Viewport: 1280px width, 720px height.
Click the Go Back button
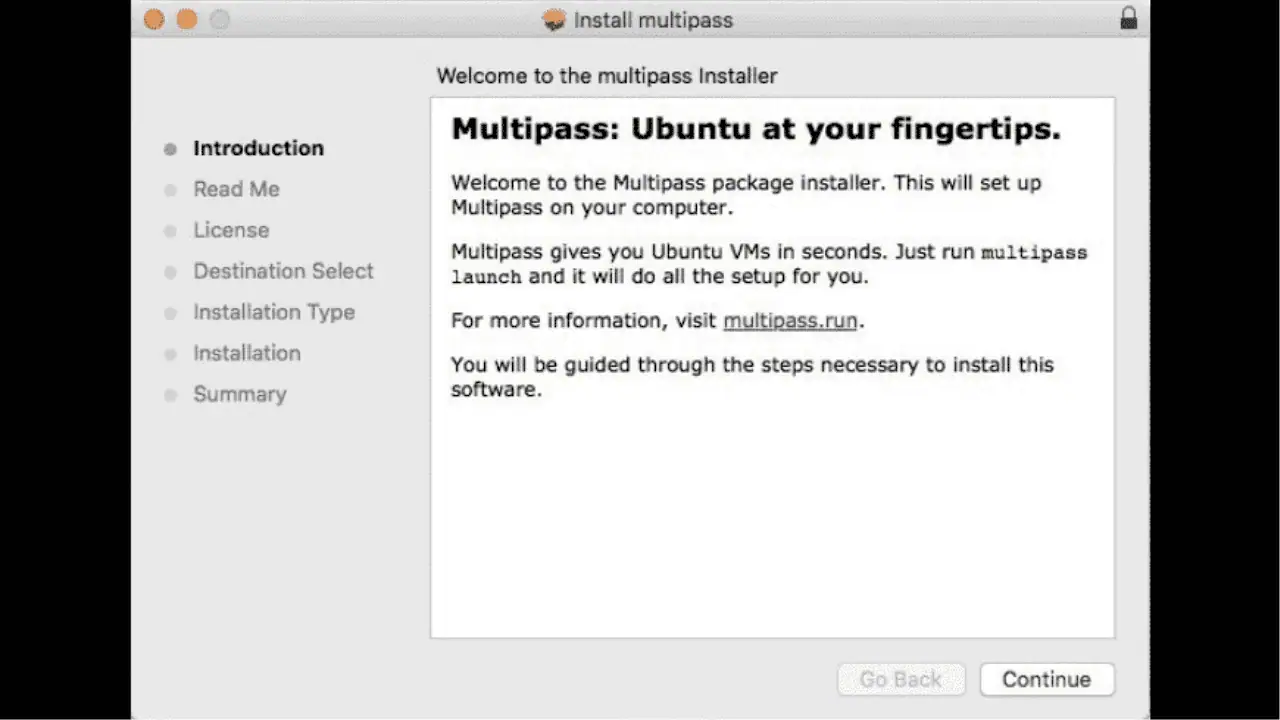click(901, 679)
